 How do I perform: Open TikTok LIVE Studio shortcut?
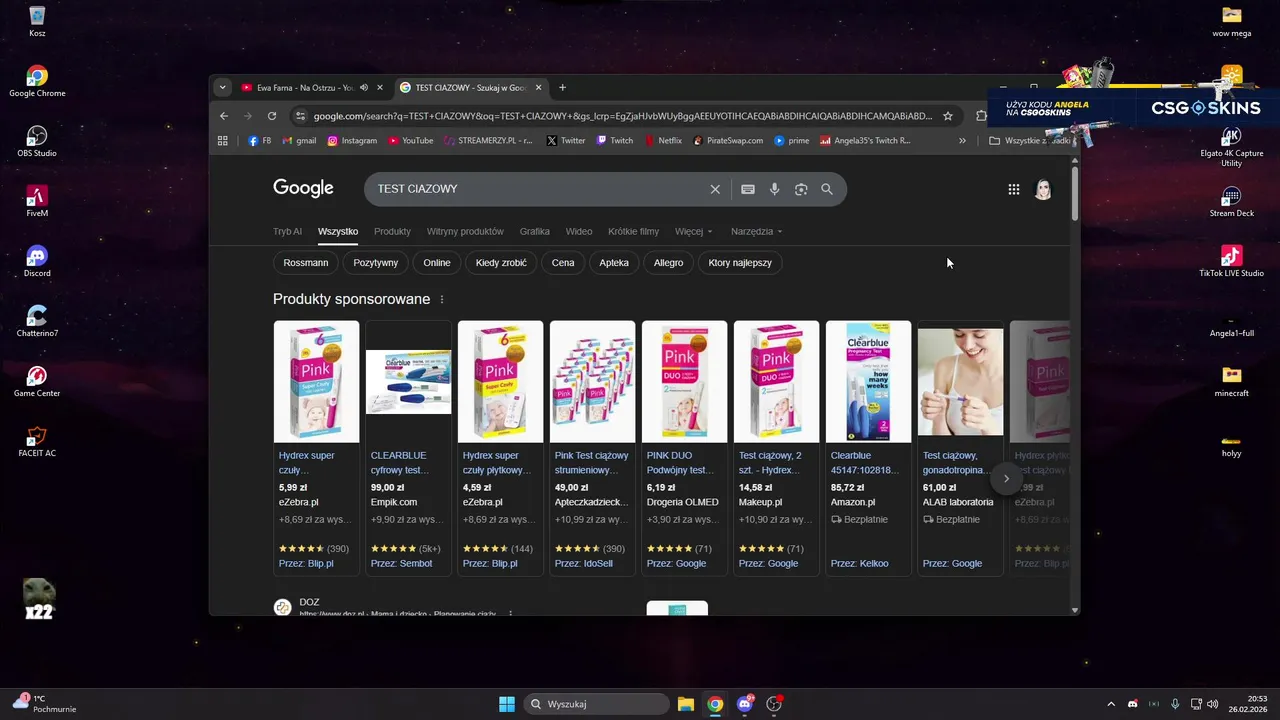(1231, 261)
